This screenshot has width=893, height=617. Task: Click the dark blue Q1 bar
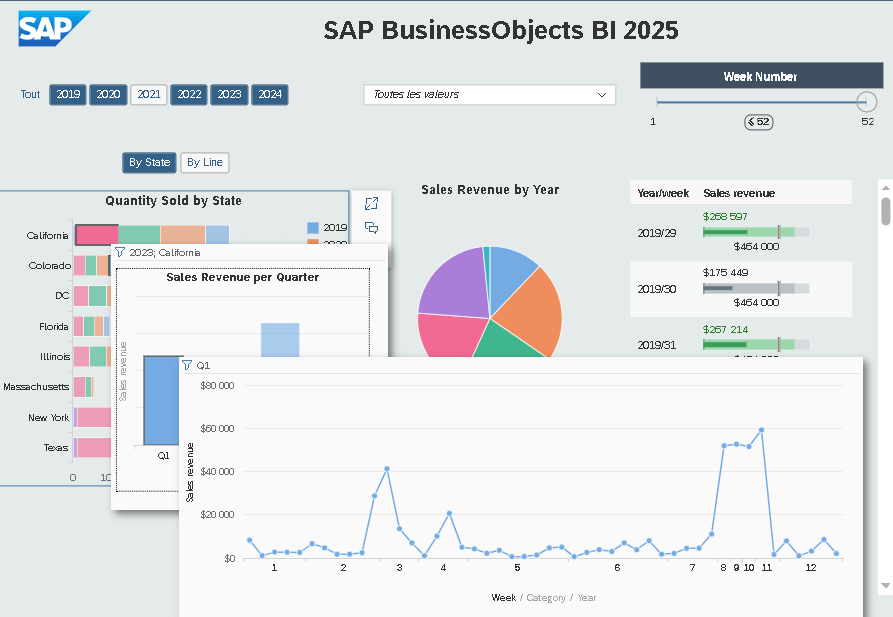[161, 400]
